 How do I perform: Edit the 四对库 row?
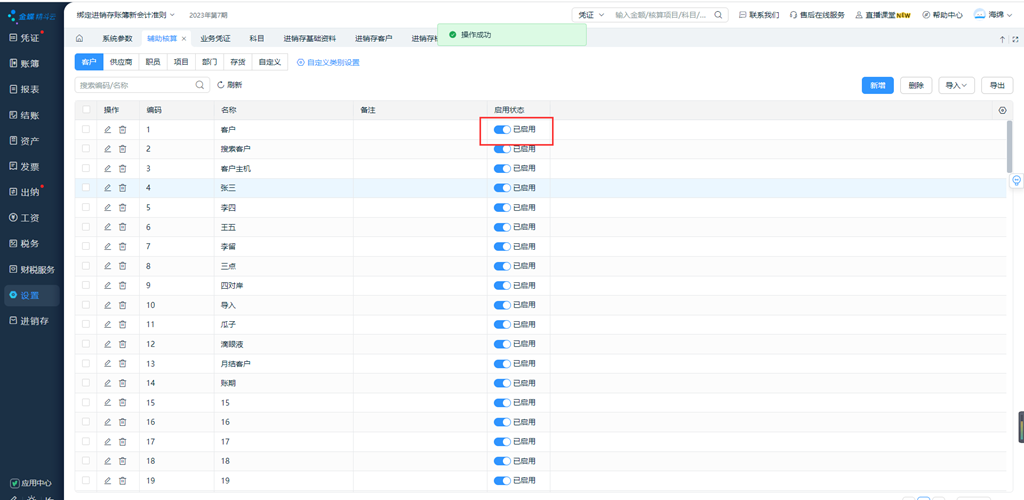click(x=108, y=285)
